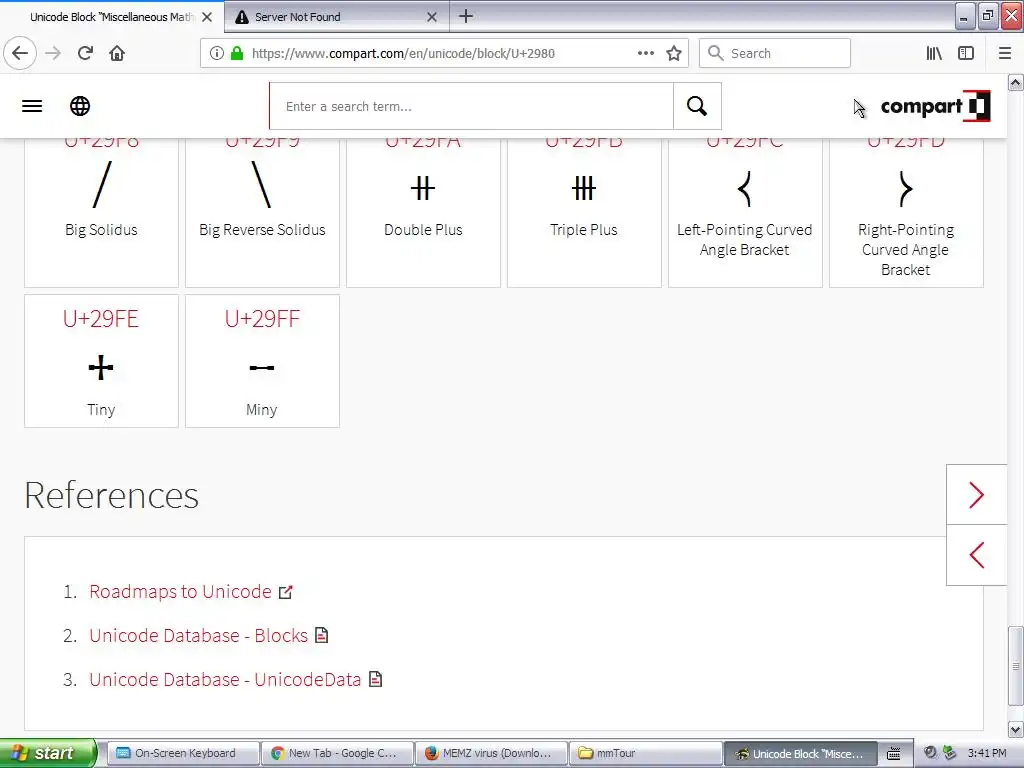Open the browser home page
Screen dimensions: 1024x768
pyautogui.click(x=117, y=53)
